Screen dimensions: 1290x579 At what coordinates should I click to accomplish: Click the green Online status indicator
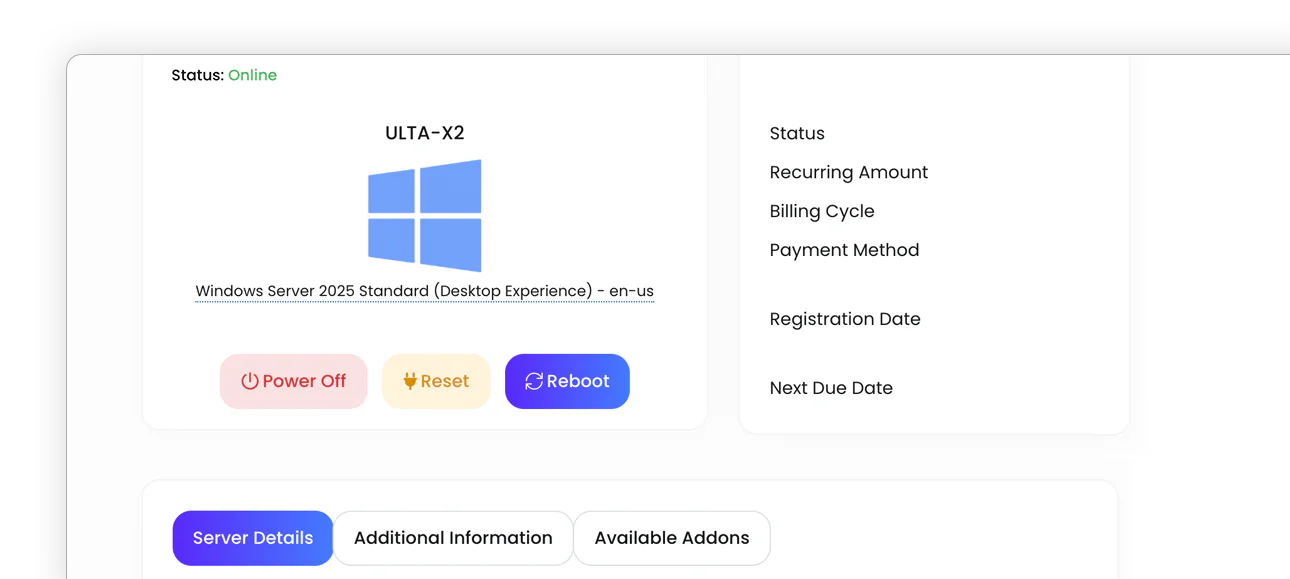pos(252,75)
